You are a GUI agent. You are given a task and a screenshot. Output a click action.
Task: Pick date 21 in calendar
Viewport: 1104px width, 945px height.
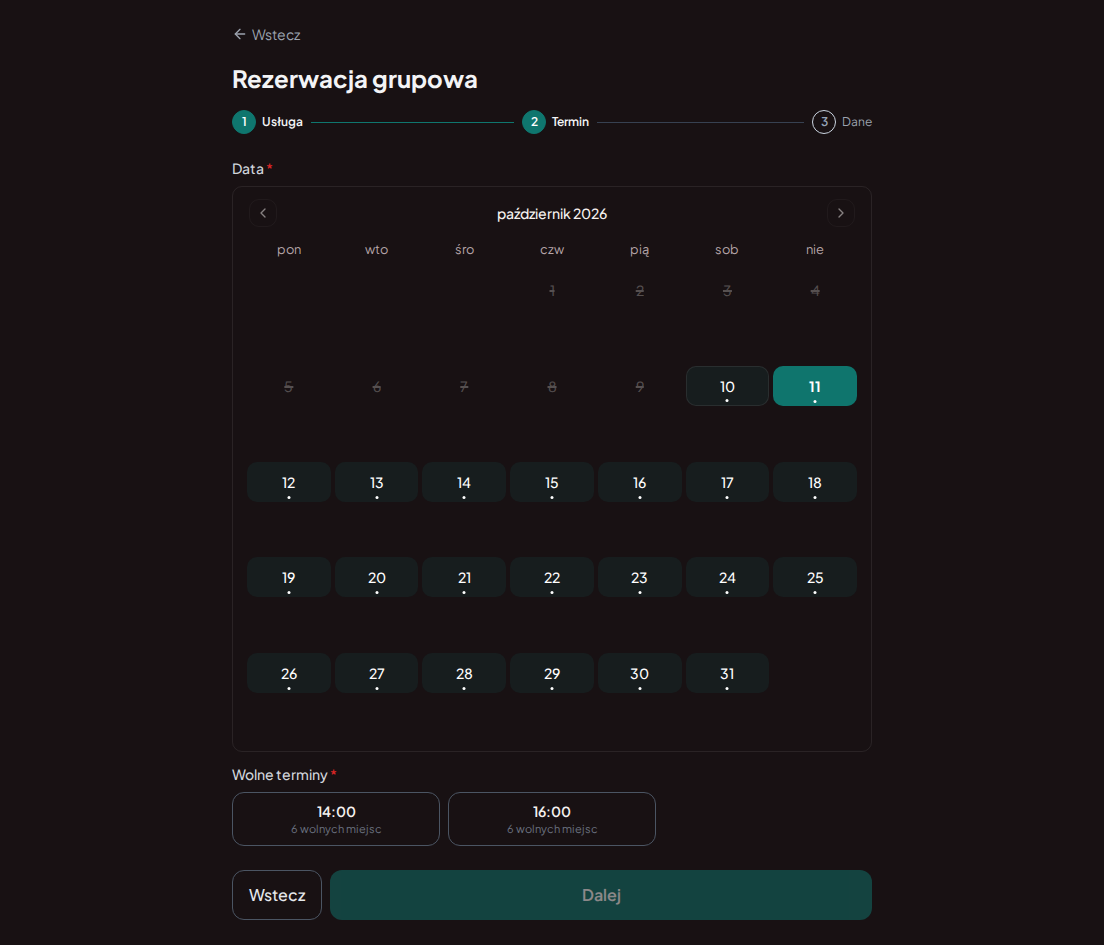pos(464,577)
